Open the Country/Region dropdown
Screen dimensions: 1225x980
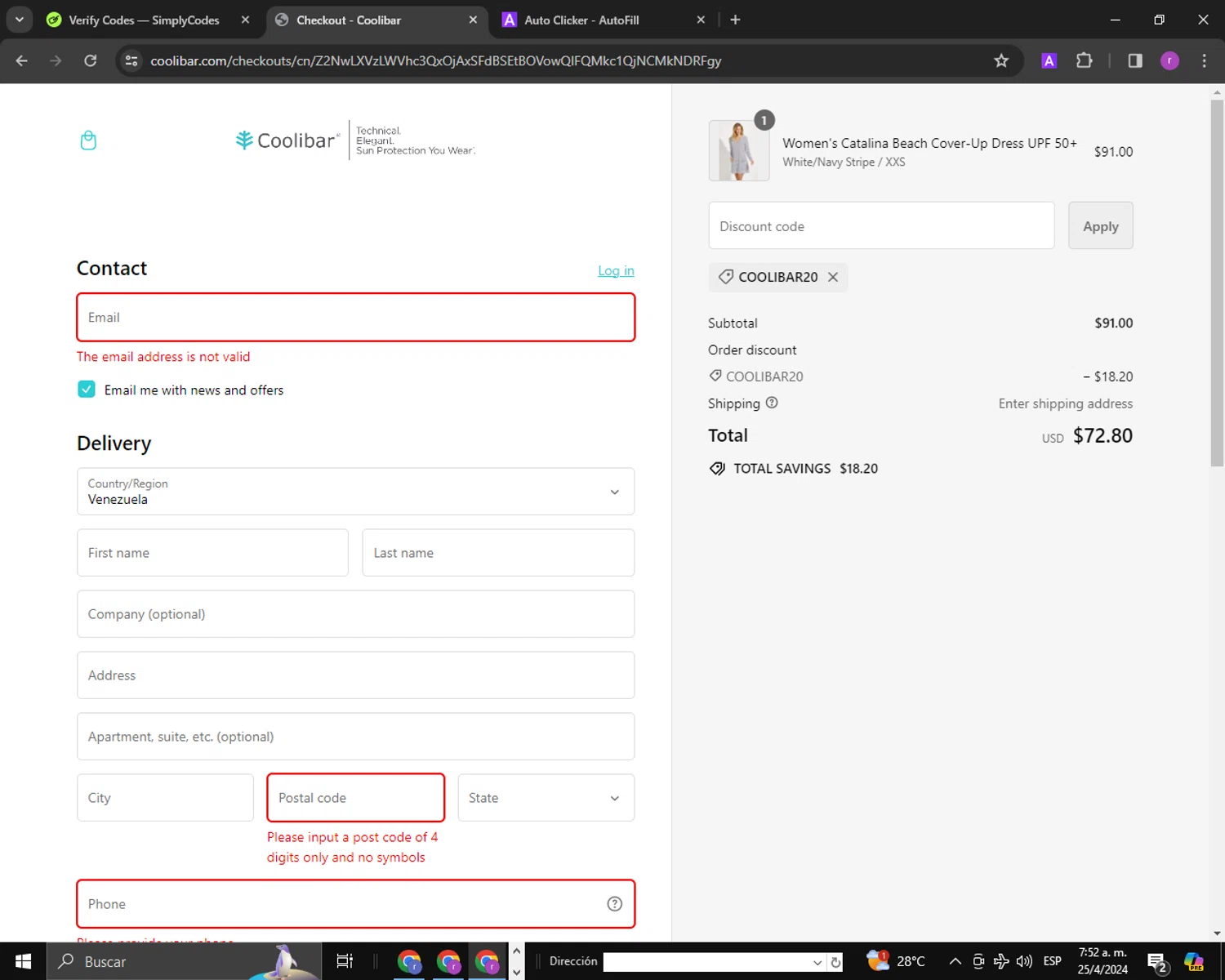355,492
